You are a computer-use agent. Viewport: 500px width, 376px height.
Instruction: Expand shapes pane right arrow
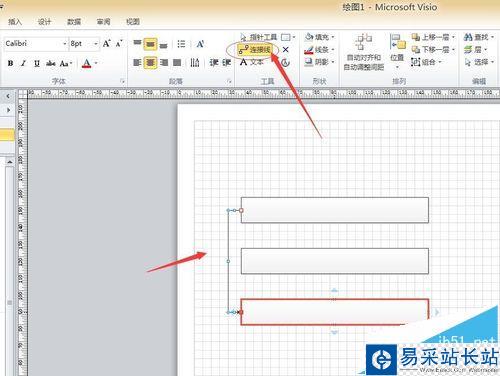pyautogui.click(x=8, y=110)
